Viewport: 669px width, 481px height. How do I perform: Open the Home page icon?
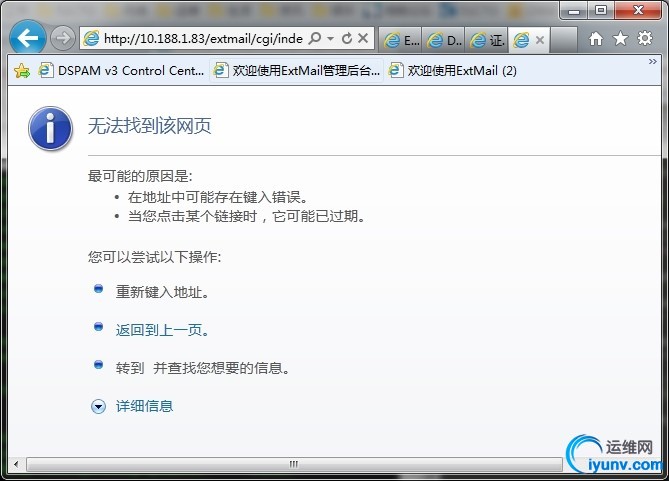tap(596, 39)
